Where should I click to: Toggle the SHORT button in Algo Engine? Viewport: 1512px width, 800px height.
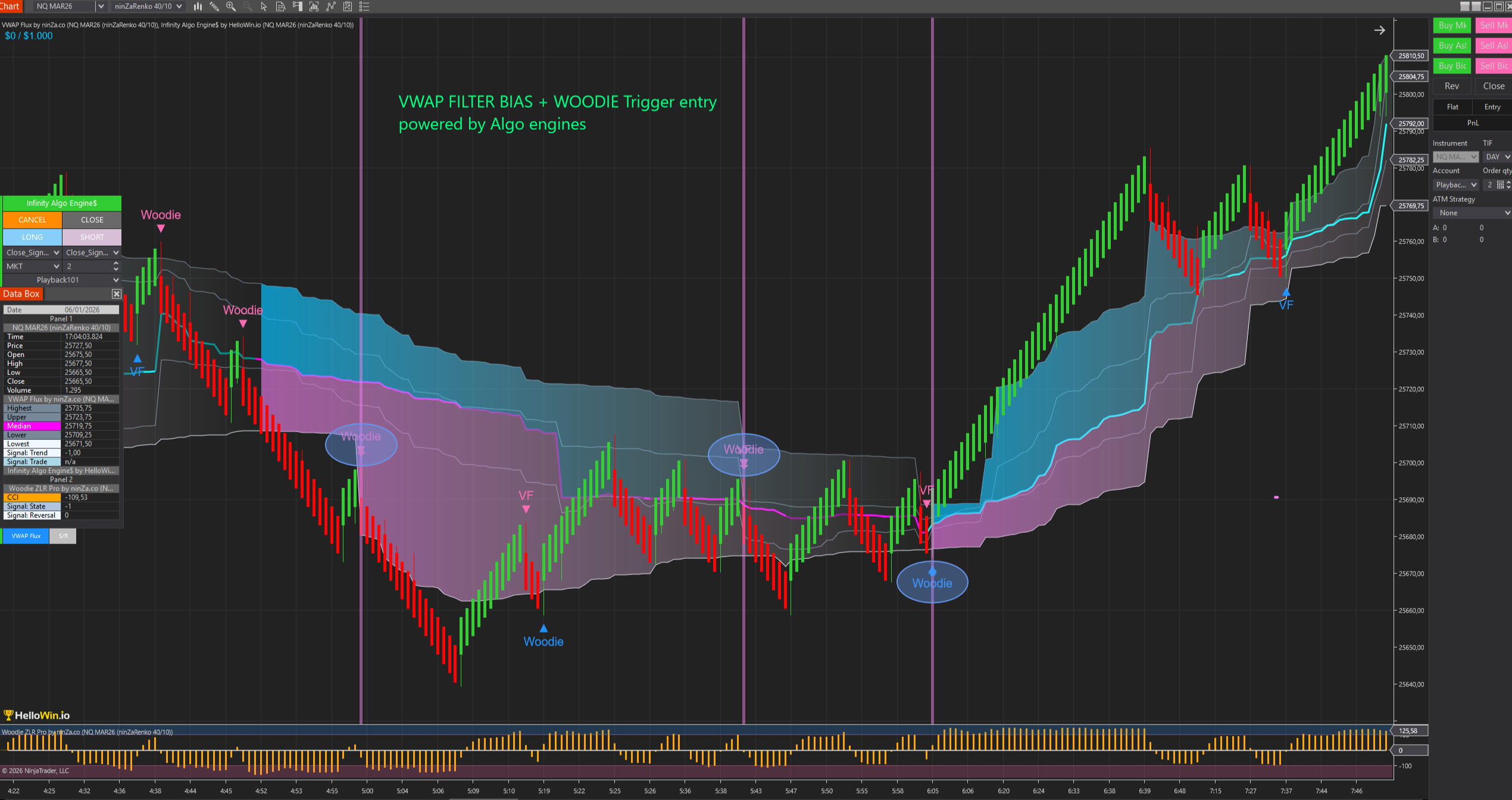(x=92, y=237)
